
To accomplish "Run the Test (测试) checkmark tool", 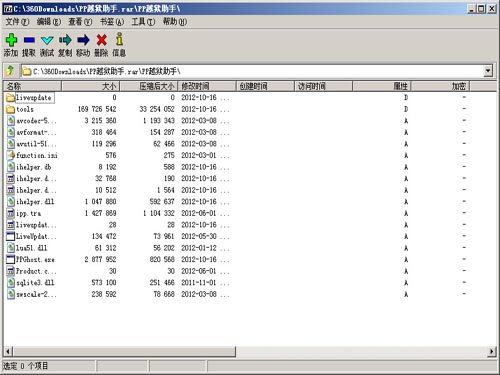I will click(x=47, y=40).
